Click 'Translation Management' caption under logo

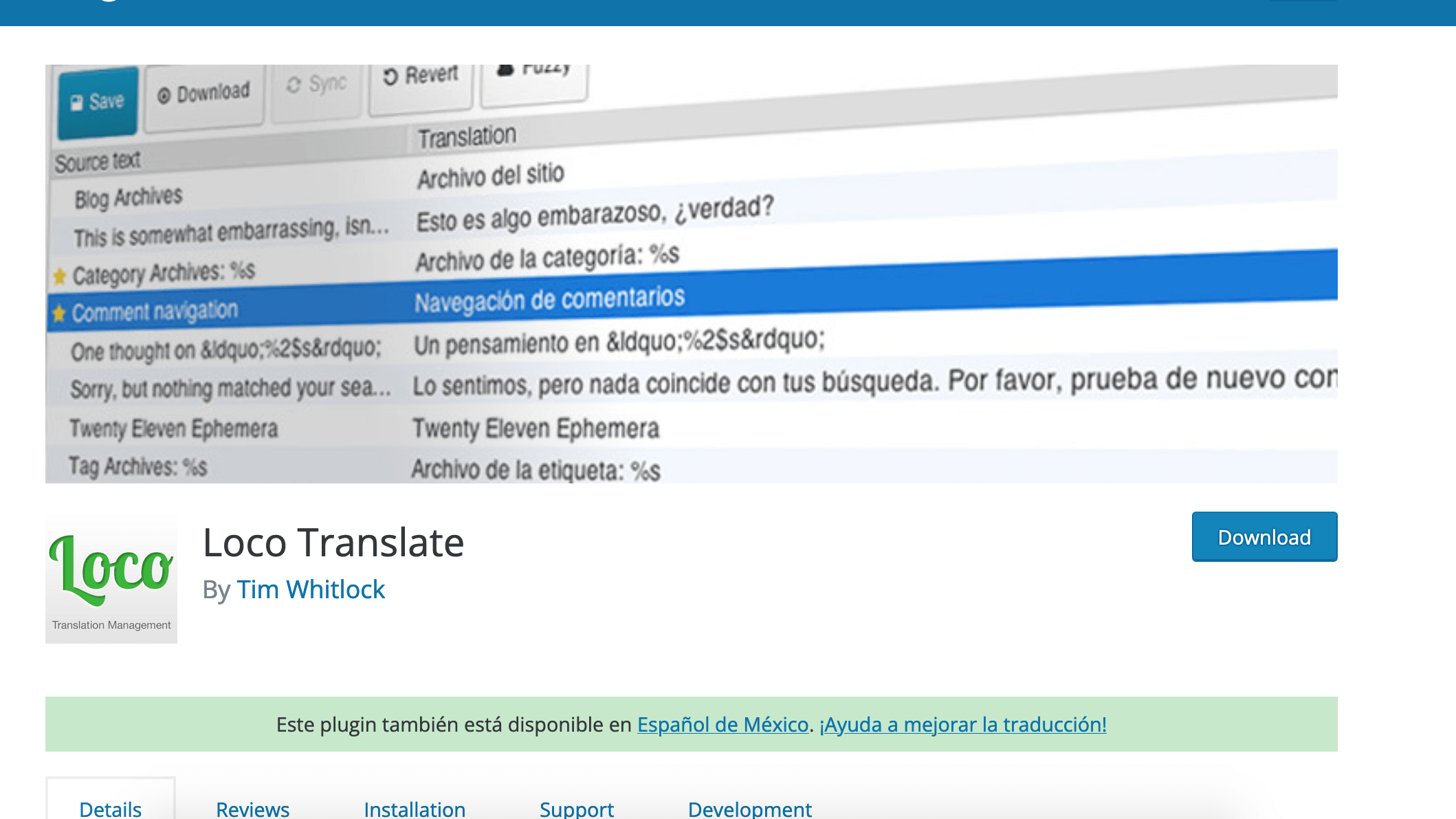pyautogui.click(x=111, y=625)
